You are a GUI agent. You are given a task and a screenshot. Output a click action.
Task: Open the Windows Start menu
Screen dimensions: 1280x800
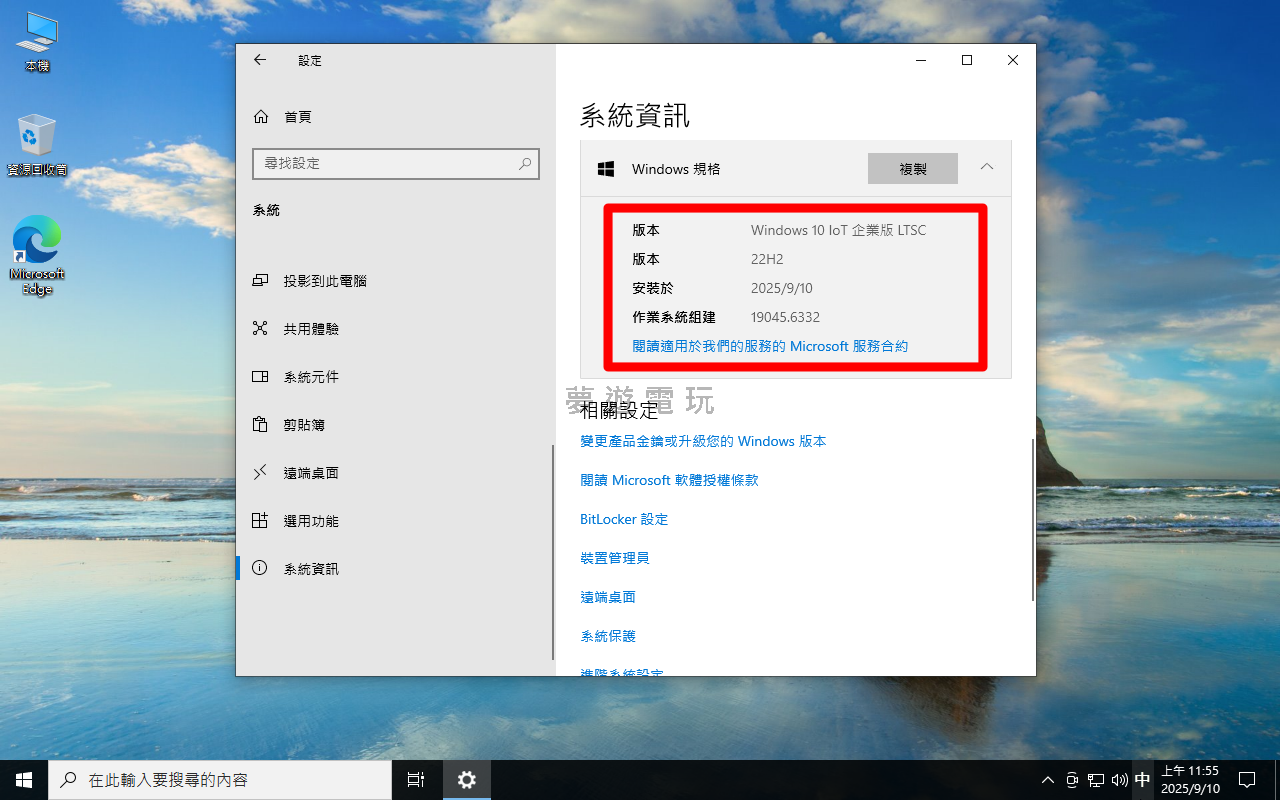click(23, 779)
